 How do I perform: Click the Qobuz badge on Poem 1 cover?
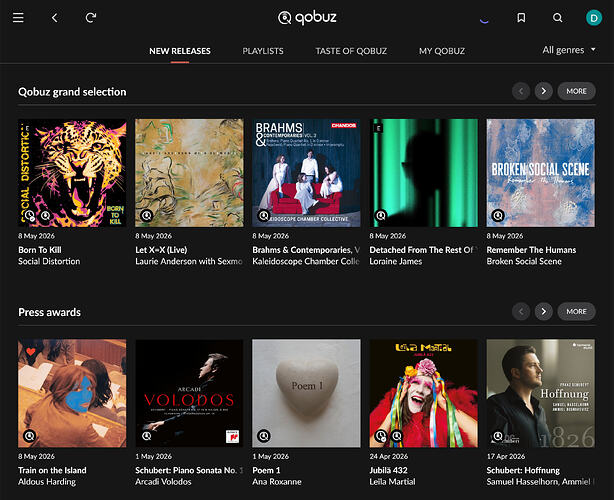(x=264, y=435)
